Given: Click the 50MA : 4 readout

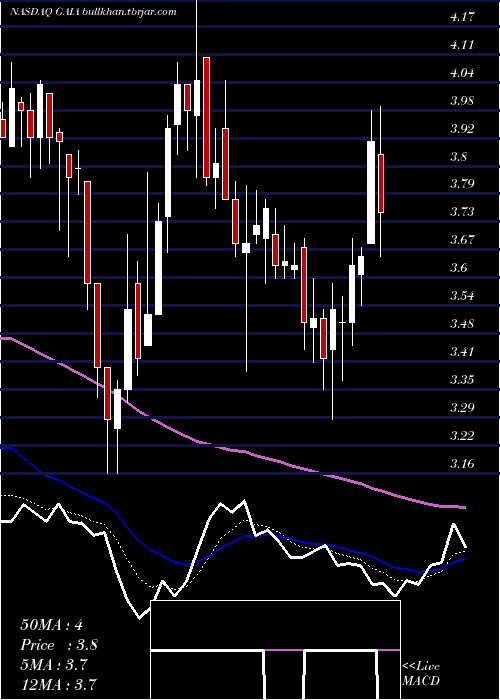Looking at the screenshot, I should pos(51,625).
